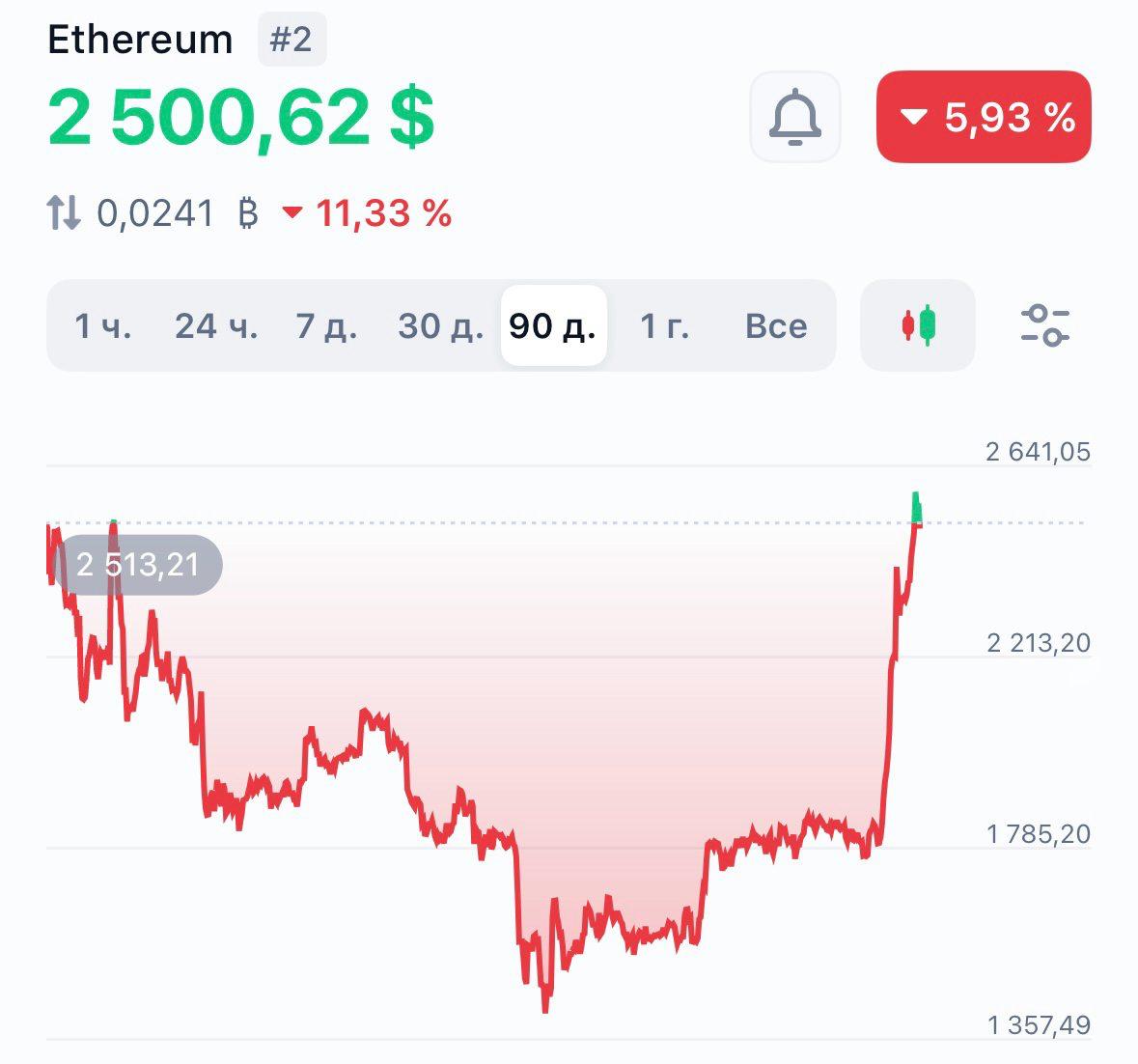Select the 1 ч. time range
The width and height of the screenshot is (1138, 1064).
103,326
